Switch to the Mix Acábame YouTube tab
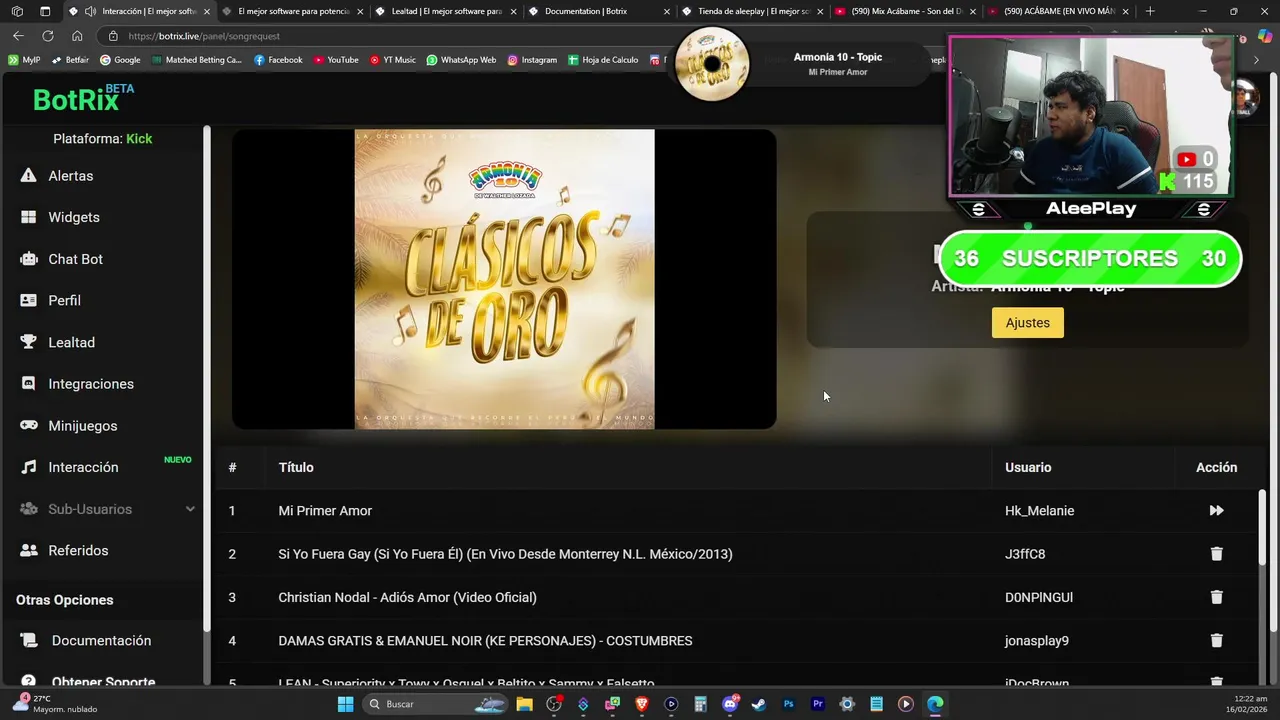The image size is (1280, 720). coord(906,11)
